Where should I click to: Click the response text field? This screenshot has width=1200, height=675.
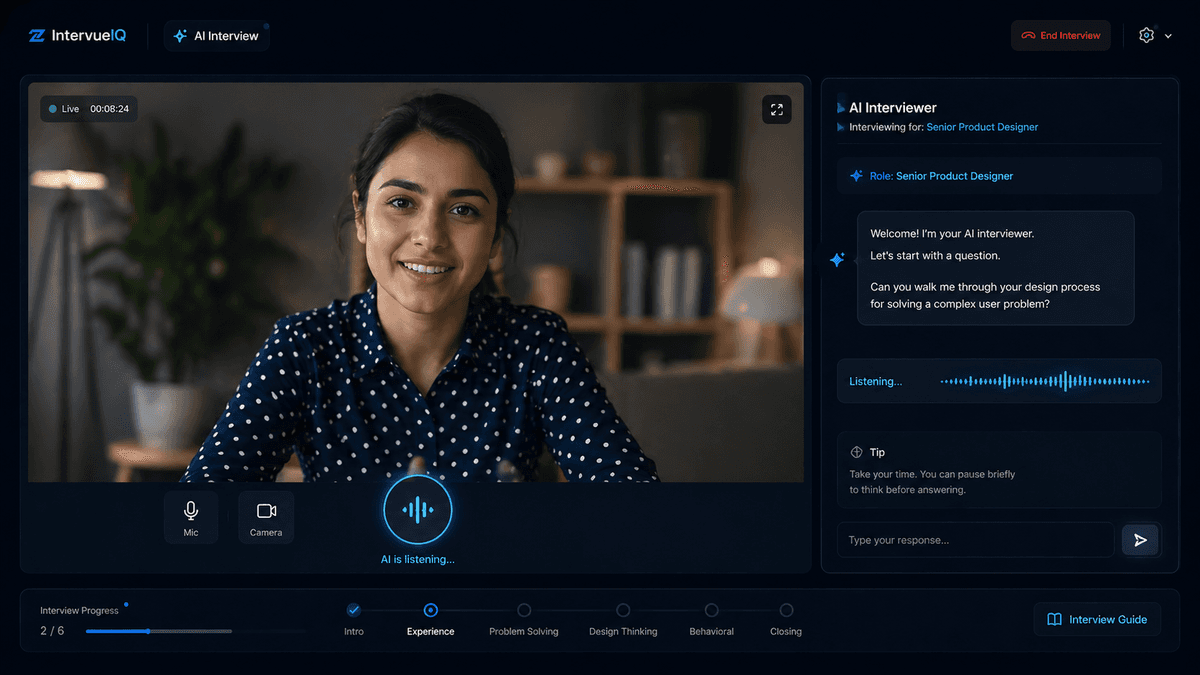pyautogui.click(x=975, y=539)
